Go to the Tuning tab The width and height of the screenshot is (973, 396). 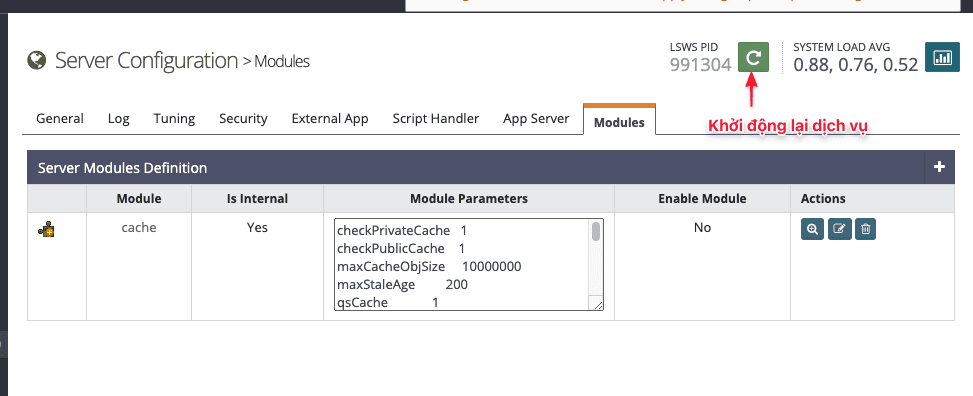point(174,119)
